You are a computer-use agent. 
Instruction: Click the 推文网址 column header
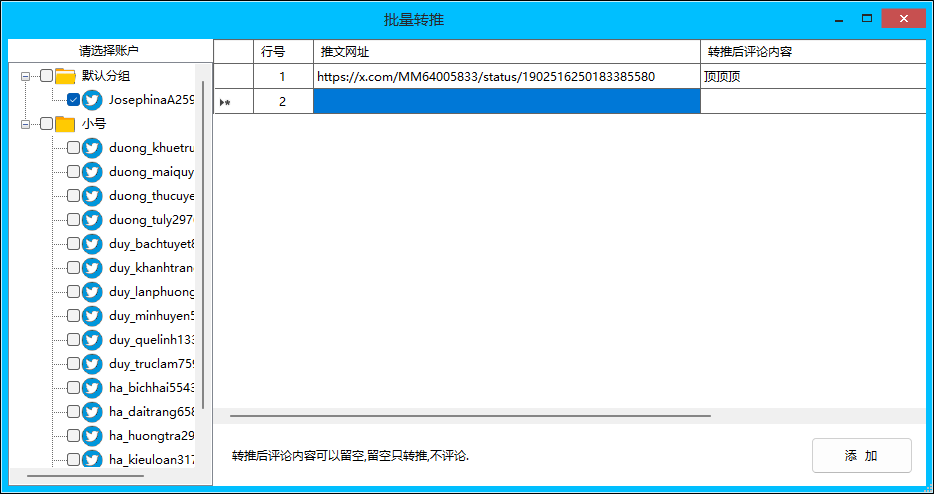coord(506,52)
